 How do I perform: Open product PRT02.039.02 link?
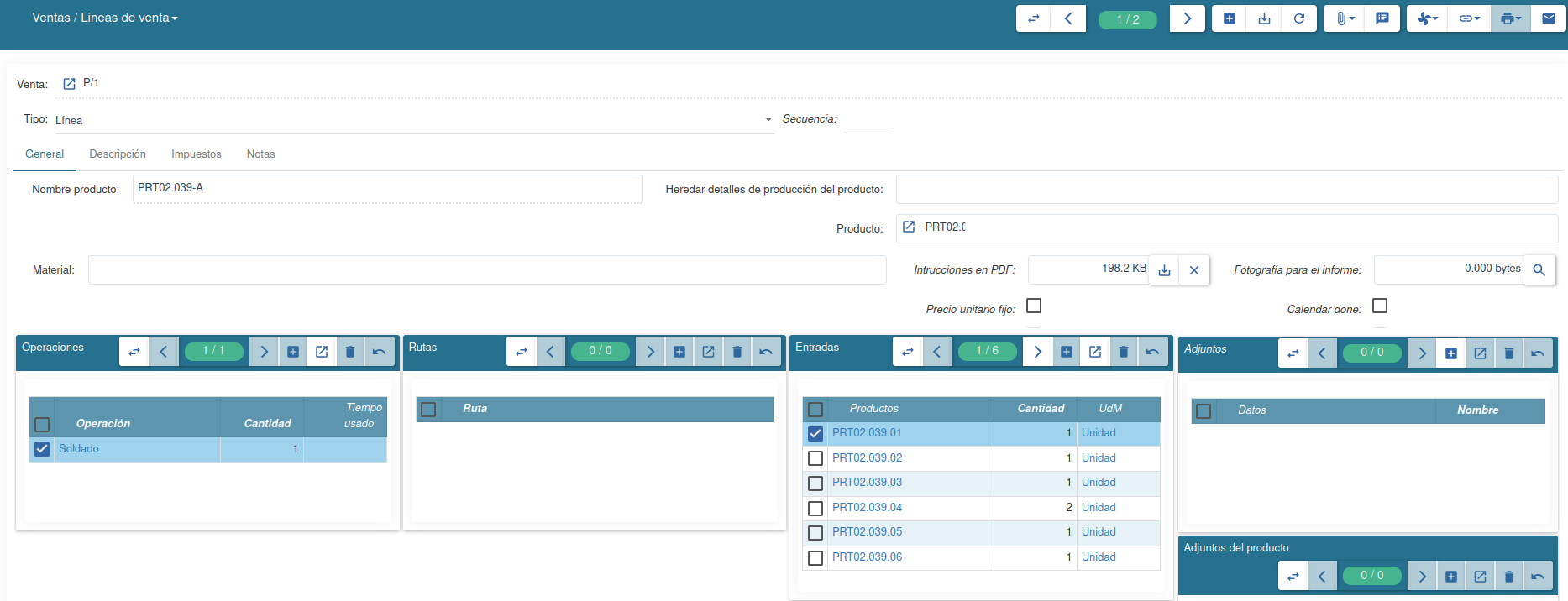click(867, 458)
